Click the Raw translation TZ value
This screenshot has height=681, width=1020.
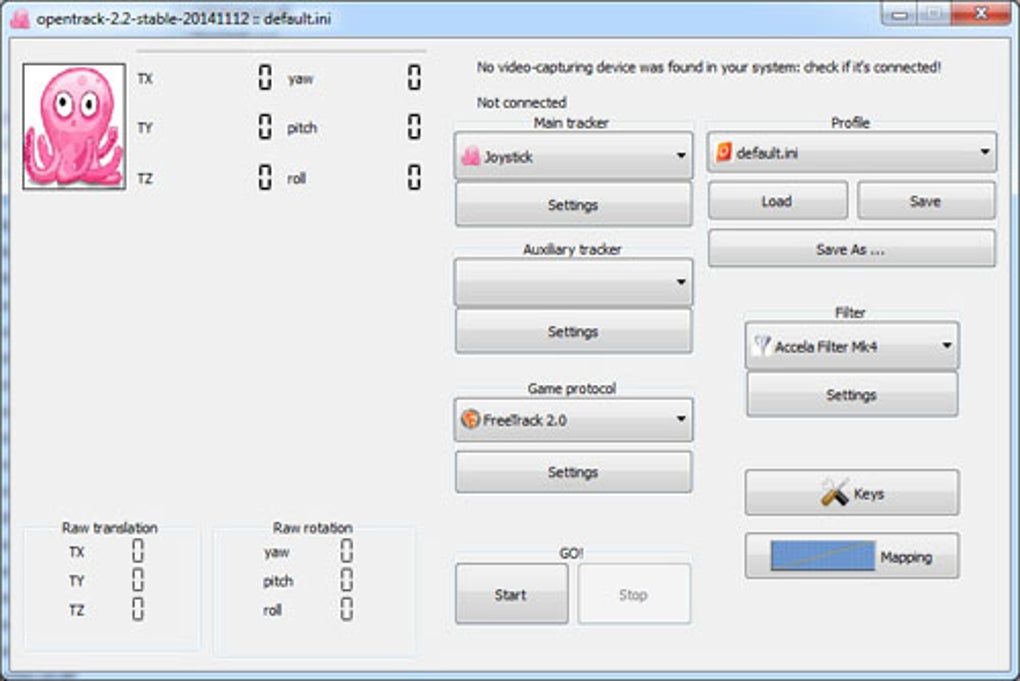click(x=138, y=609)
